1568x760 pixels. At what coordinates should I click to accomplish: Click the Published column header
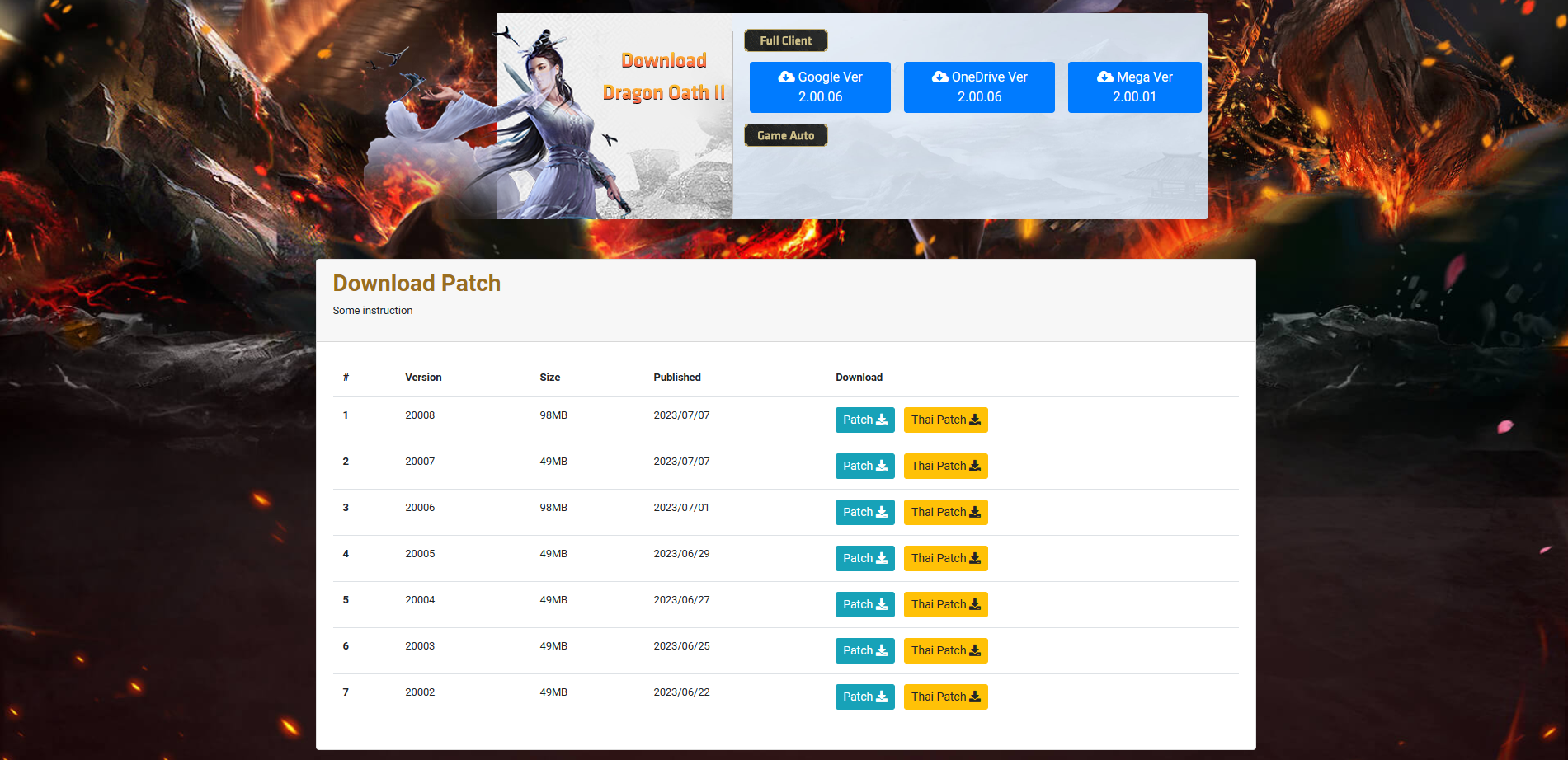coord(676,378)
